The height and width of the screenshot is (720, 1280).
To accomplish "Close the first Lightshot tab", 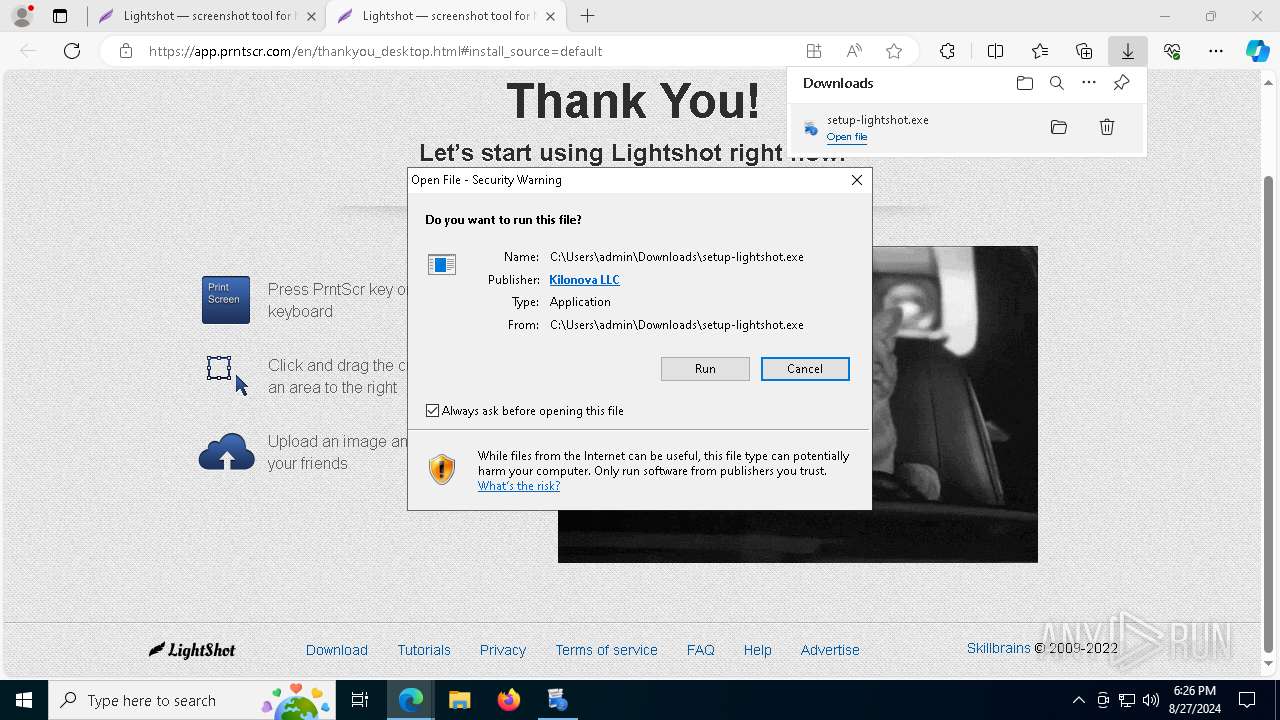I will 311,16.
